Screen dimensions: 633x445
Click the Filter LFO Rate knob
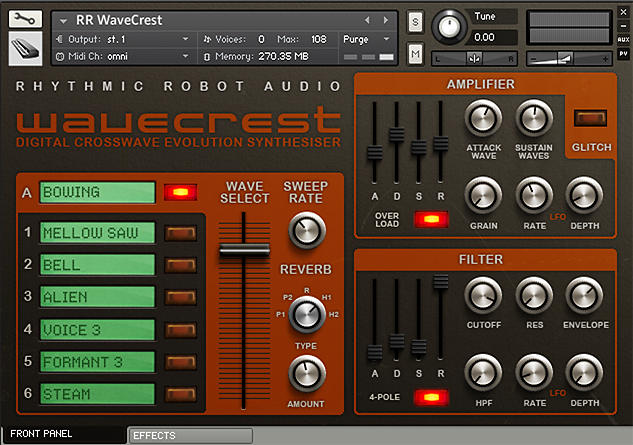pyautogui.click(x=534, y=373)
